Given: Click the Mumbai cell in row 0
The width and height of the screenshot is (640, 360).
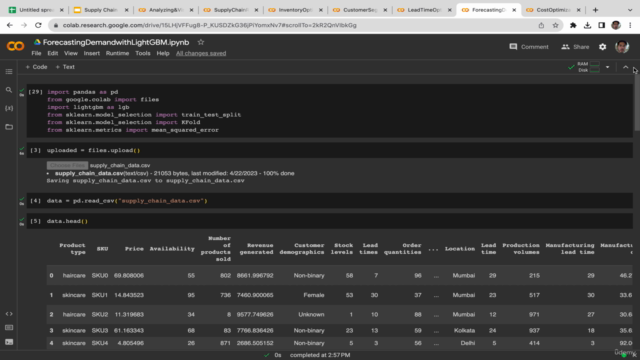Looking at the screenshot, I should pyautogui.click(x=464, y=276).
